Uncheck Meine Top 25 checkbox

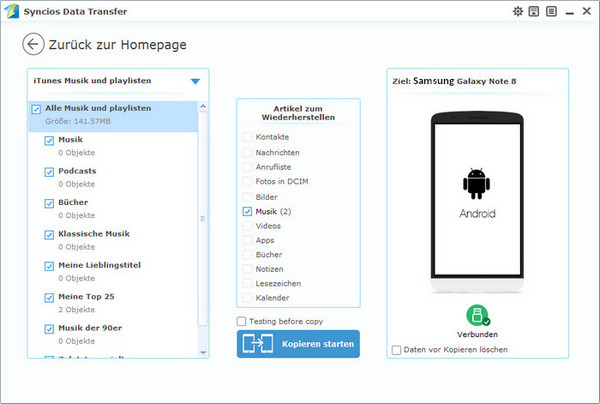[49, 298]
